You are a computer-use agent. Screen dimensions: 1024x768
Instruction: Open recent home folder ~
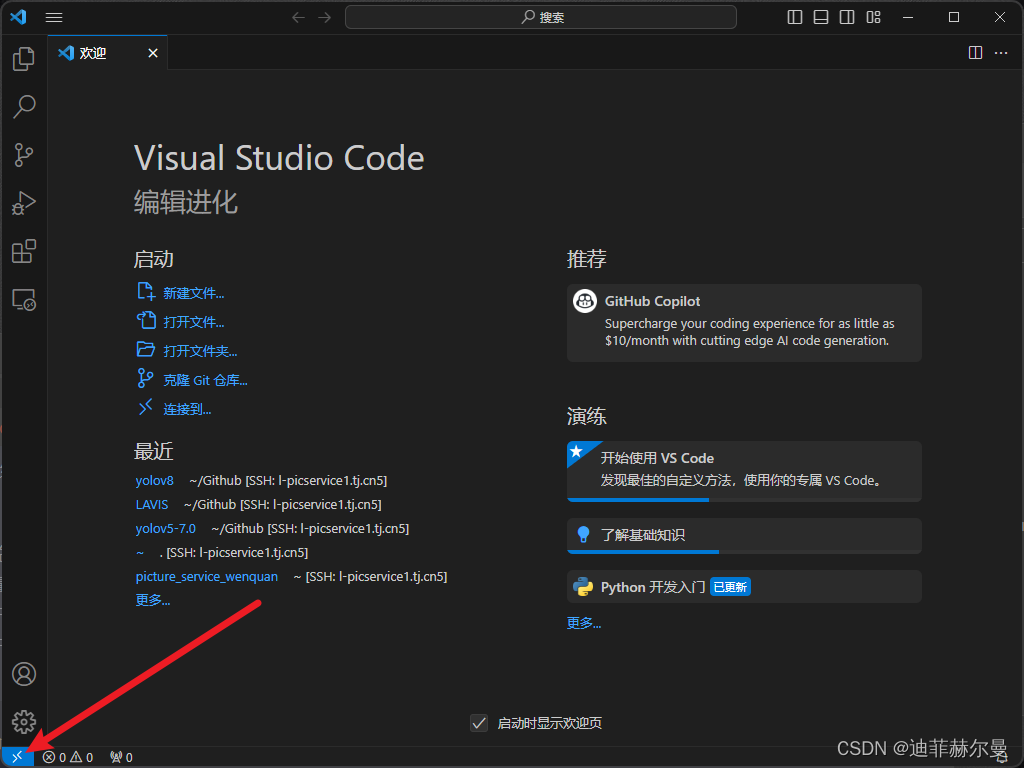click(140, 552)
